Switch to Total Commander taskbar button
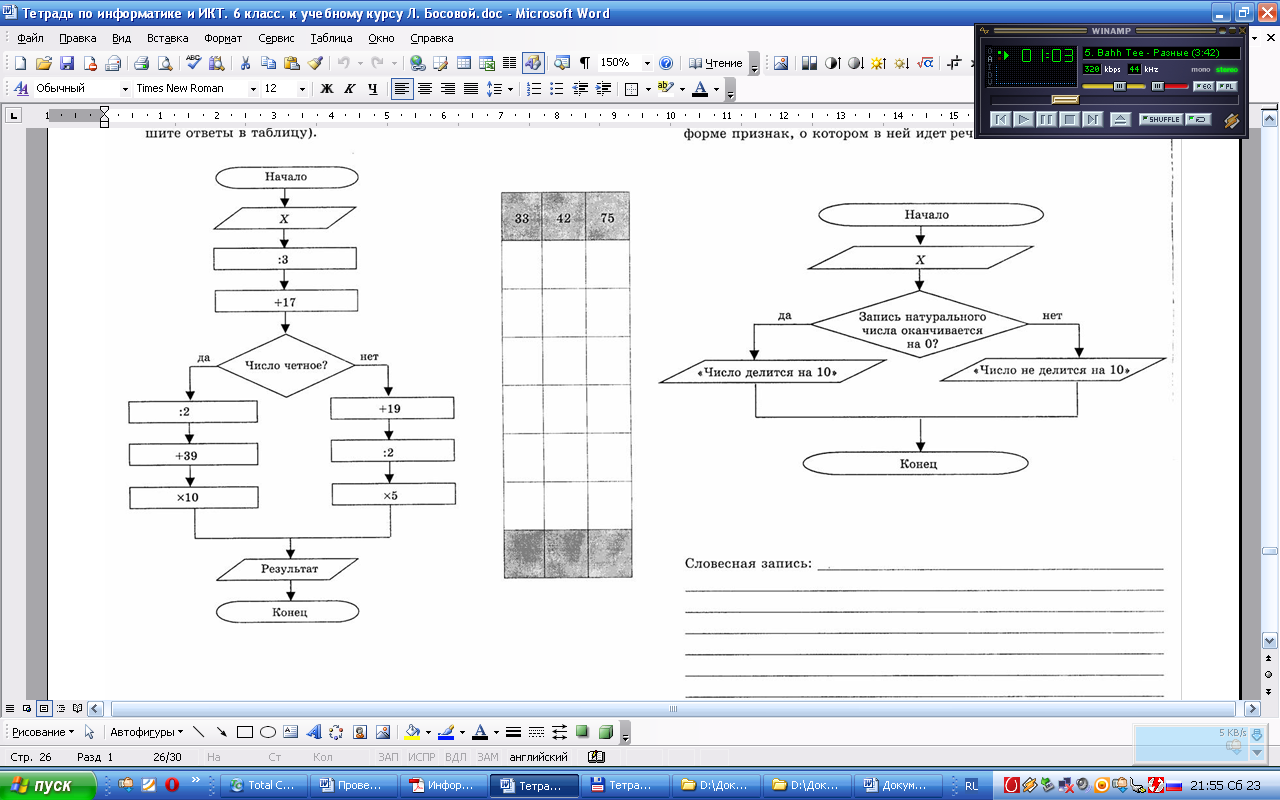1280x800 pixels. click(x=264, y=785)
